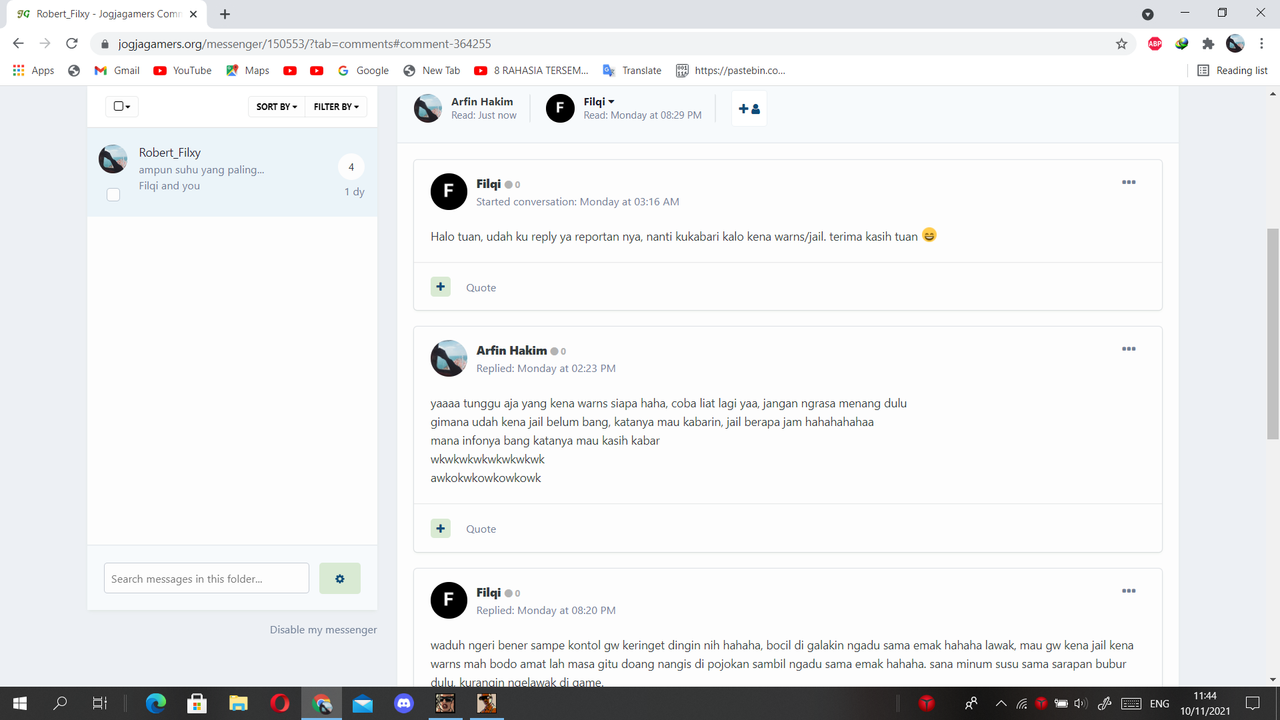Screen dimensions: 1280x720
Task: Open Opera browser from the taskbar
Action: coord(279,704)
